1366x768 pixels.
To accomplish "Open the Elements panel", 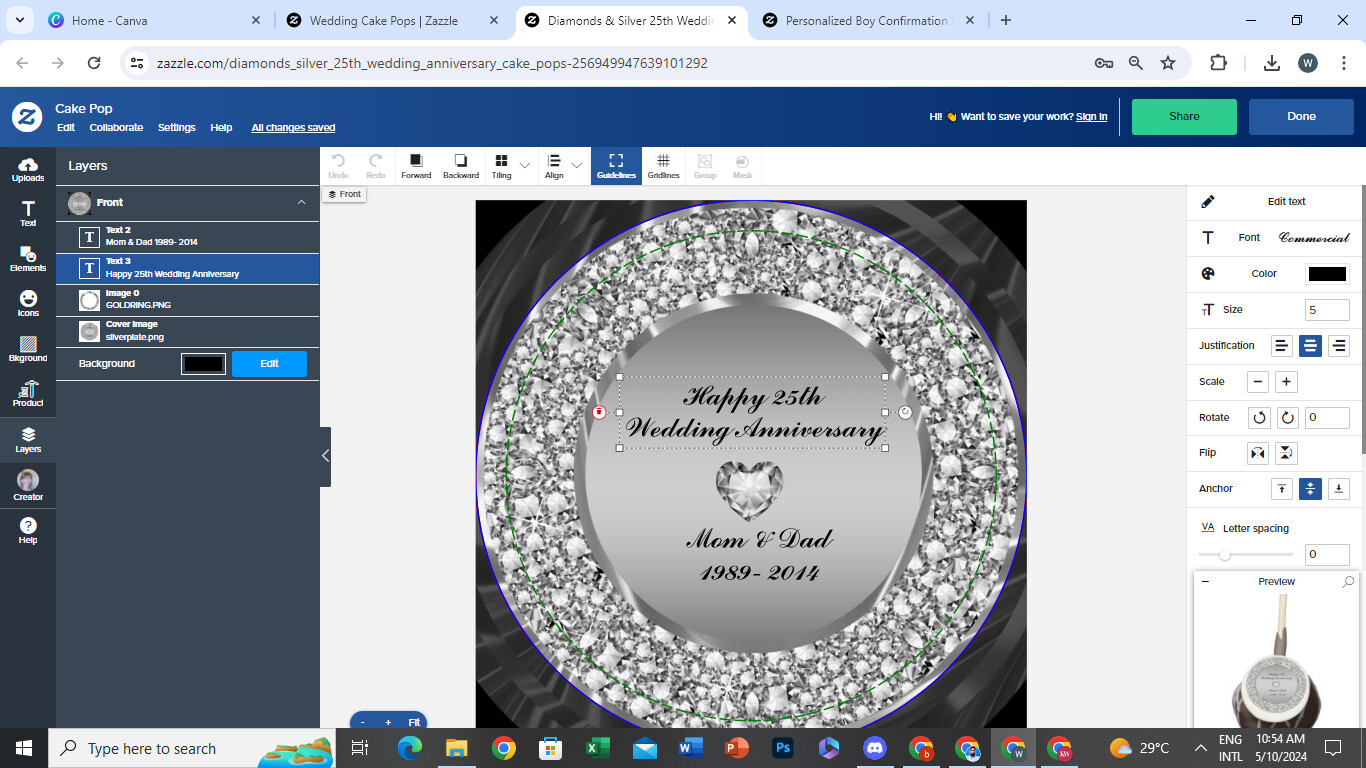I will click(28, 259).
